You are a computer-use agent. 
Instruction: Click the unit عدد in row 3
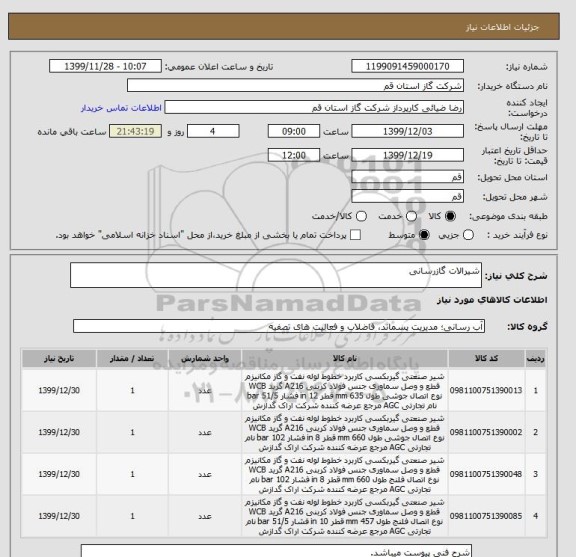click(205, 474)
